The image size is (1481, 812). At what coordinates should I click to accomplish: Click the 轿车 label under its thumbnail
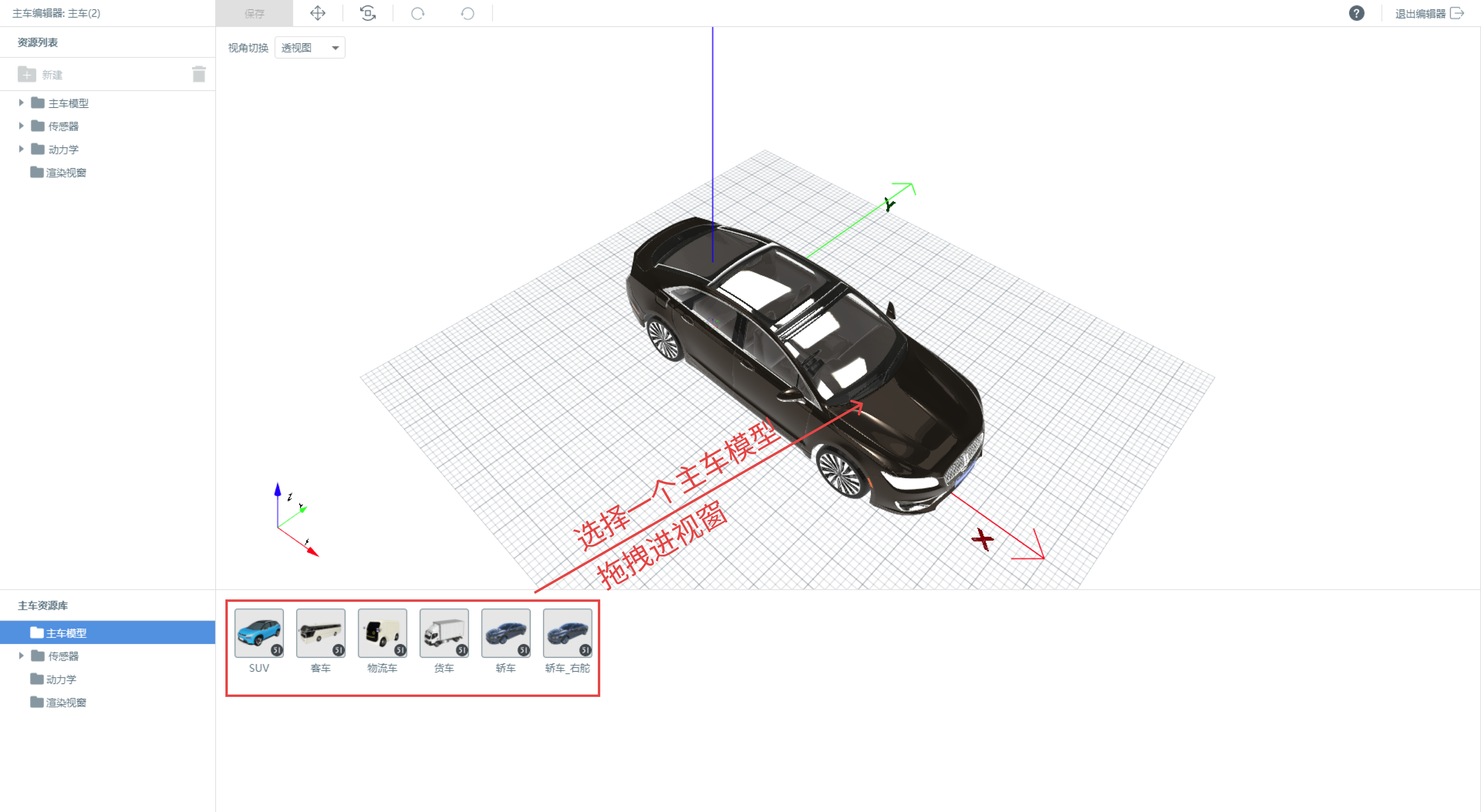point(506,668)
